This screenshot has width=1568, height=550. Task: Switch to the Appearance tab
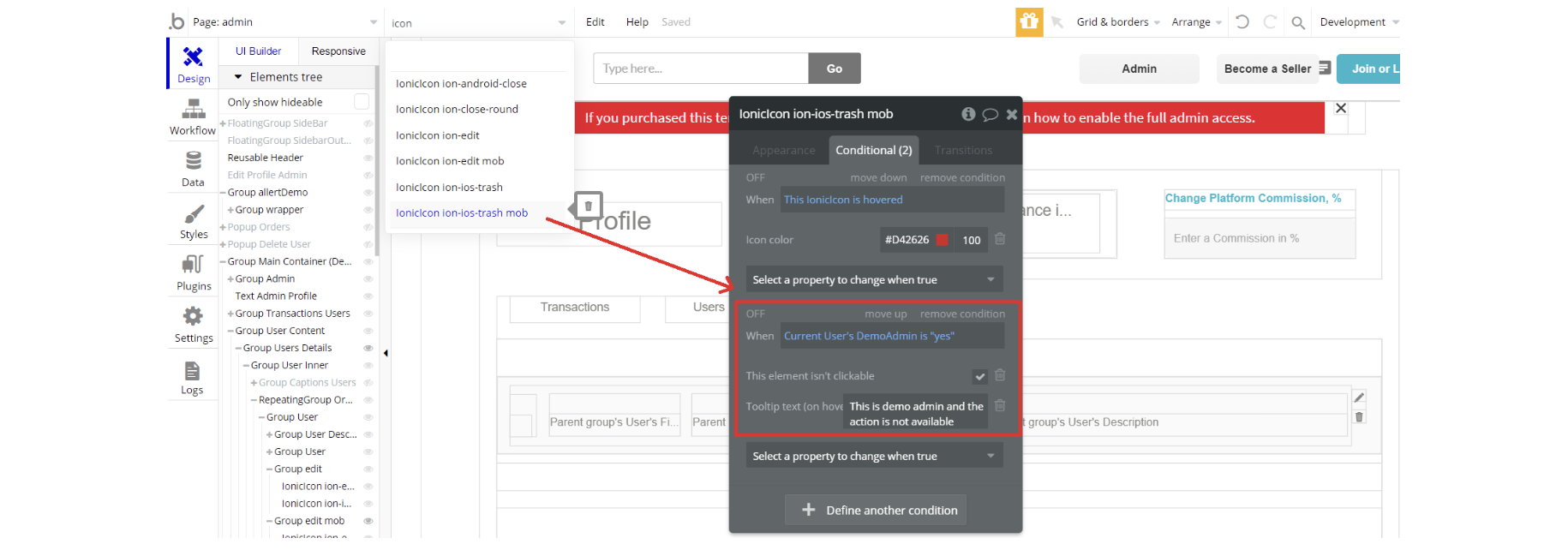[783, 150]
